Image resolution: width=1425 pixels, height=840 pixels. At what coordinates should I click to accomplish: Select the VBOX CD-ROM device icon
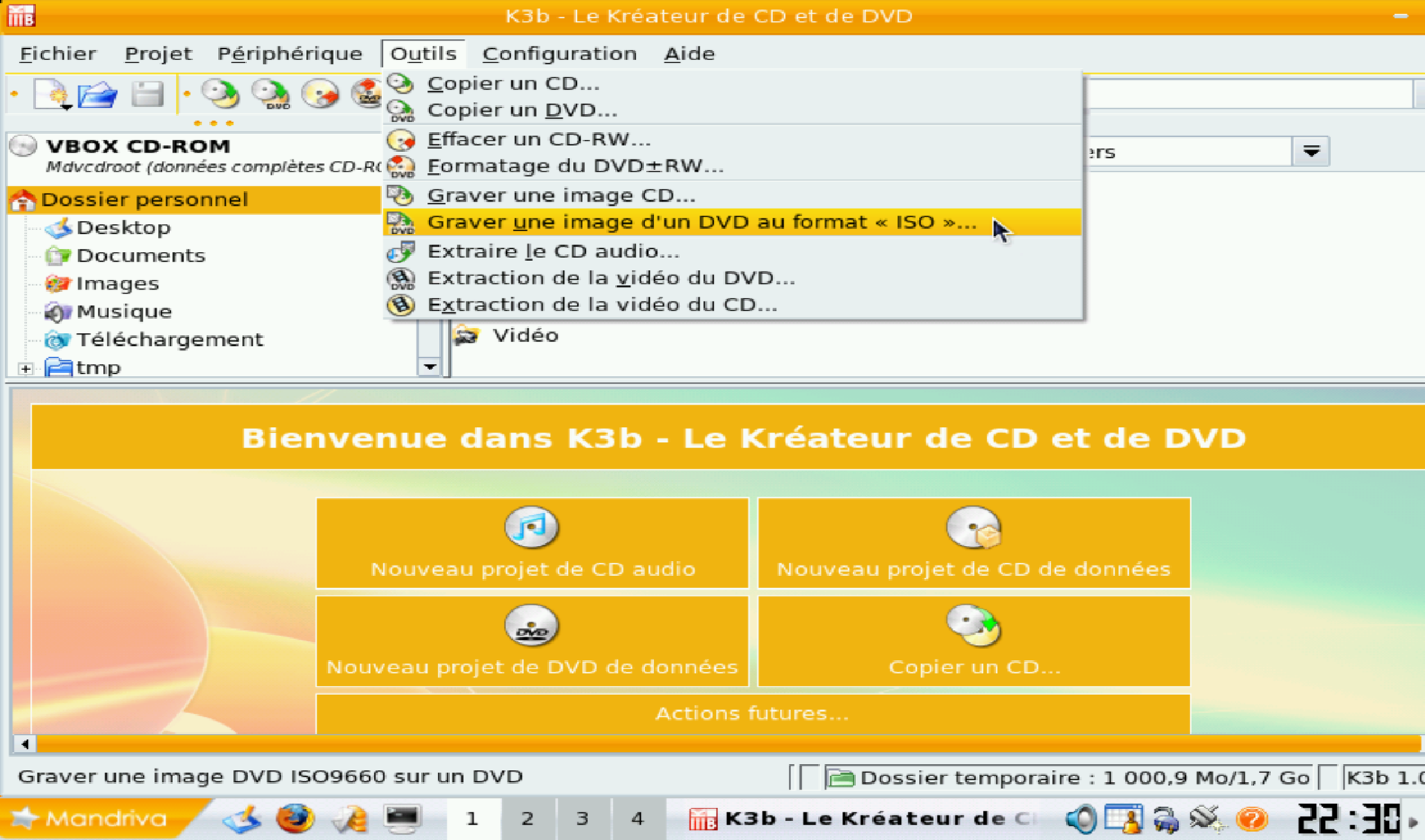pos(24,145)
